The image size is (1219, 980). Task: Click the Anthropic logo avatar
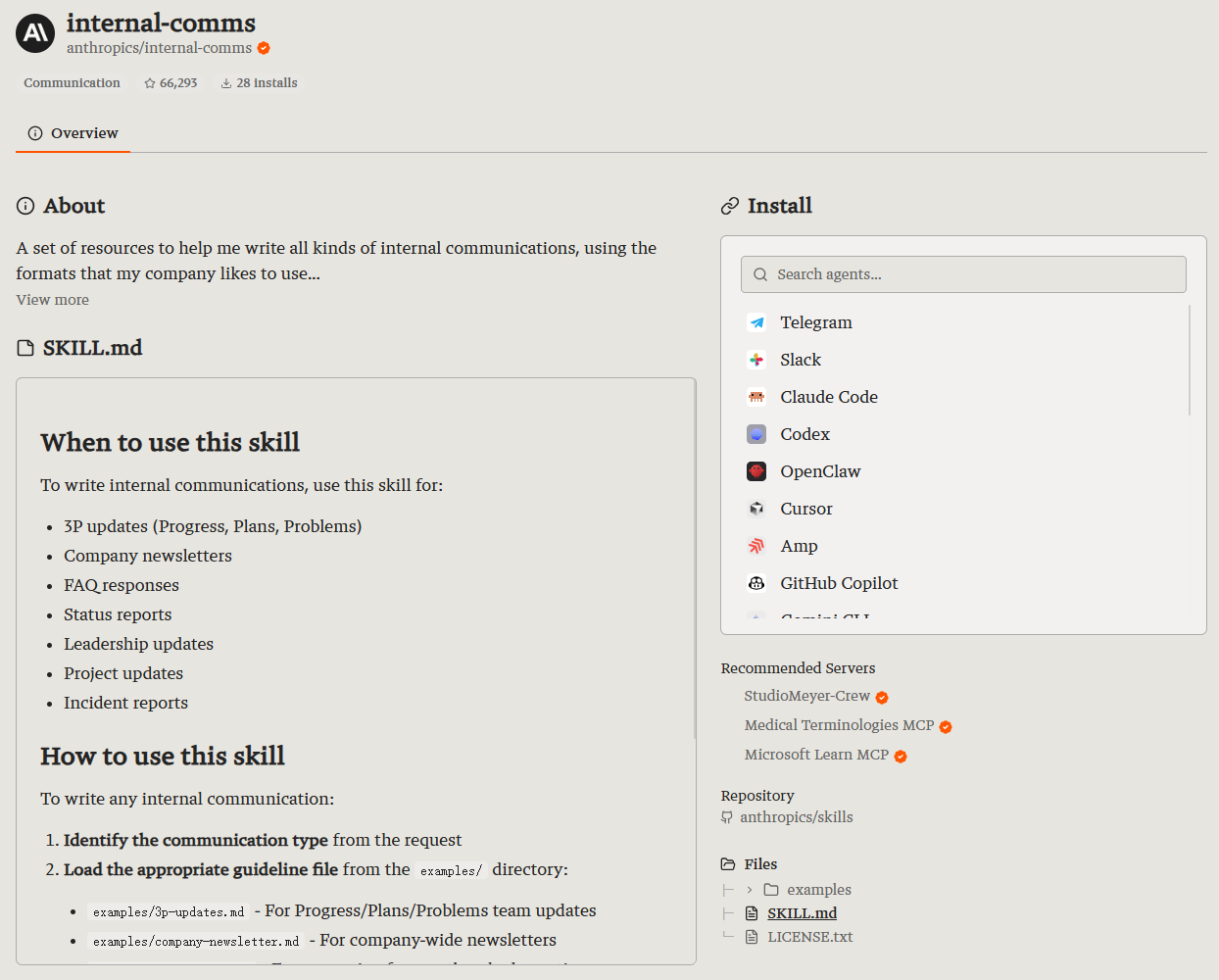pos(35,33)
